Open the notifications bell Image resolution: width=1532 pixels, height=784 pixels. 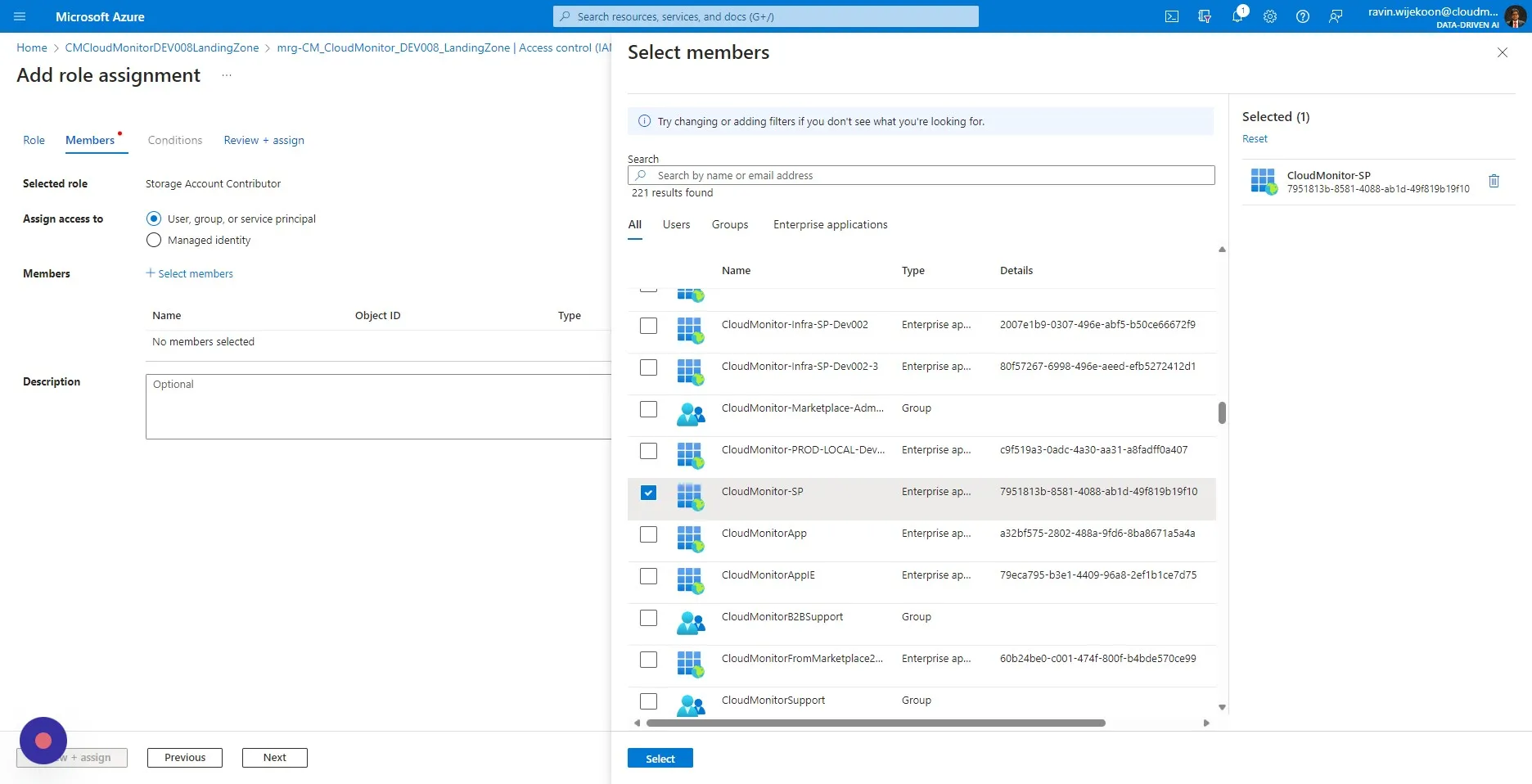coord(1237,16)
